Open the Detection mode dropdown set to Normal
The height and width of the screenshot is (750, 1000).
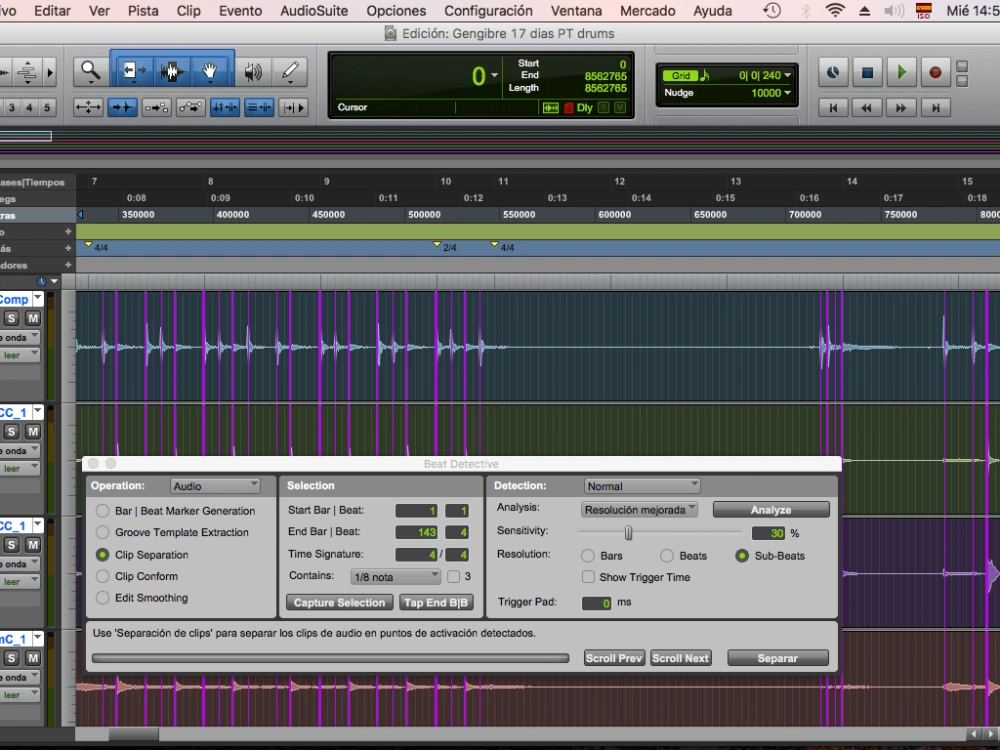click(x=641, y=485)
